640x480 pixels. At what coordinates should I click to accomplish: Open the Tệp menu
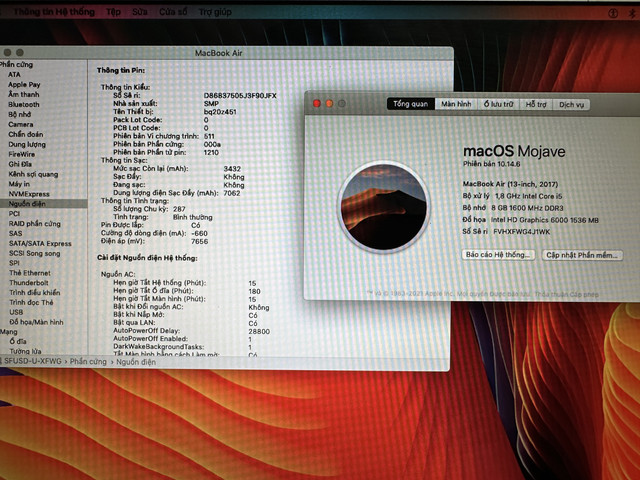pyautogui.click(x=113, y=12)
